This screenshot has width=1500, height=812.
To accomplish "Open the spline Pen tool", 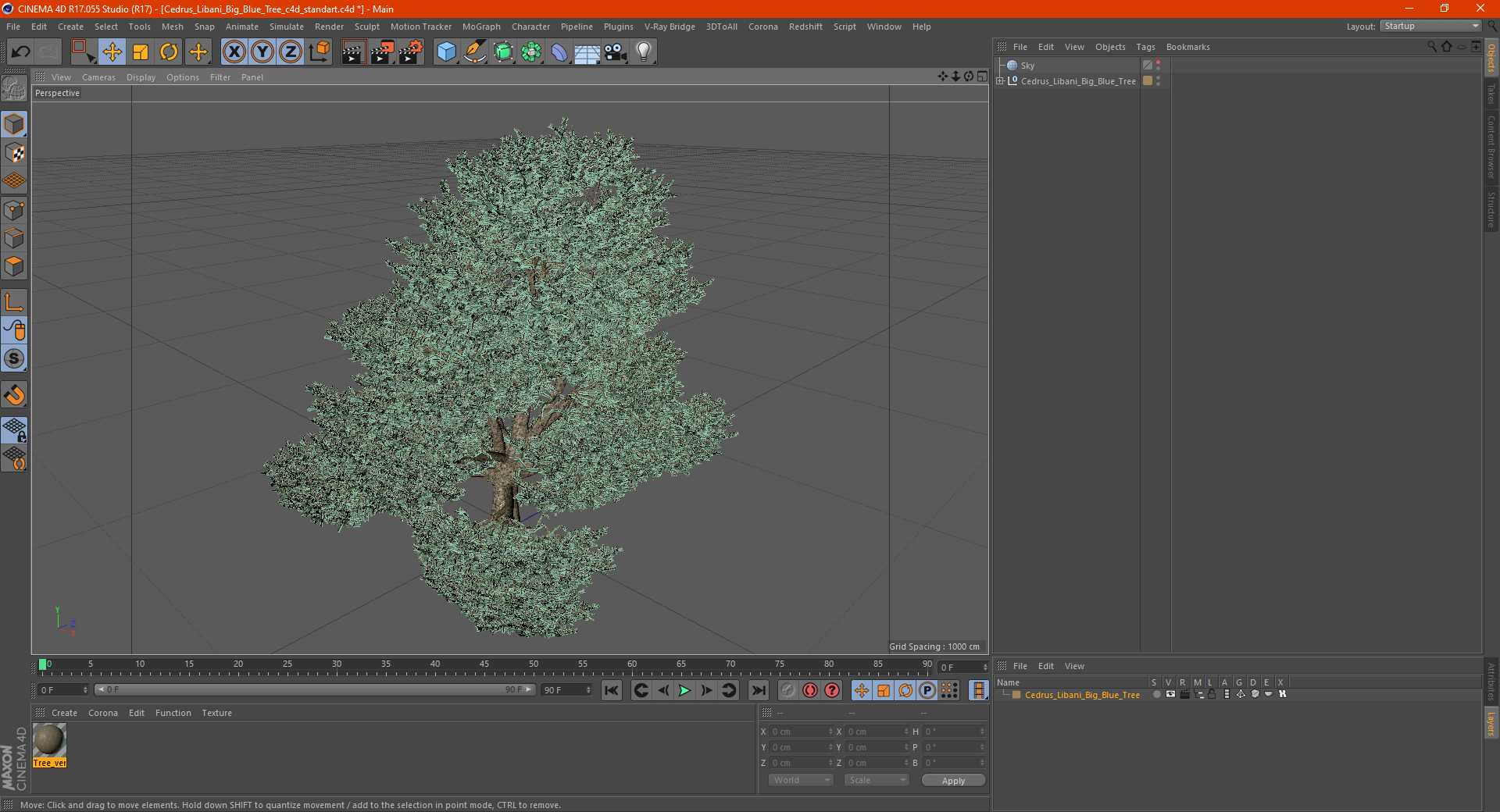I will tap(475, 52).
